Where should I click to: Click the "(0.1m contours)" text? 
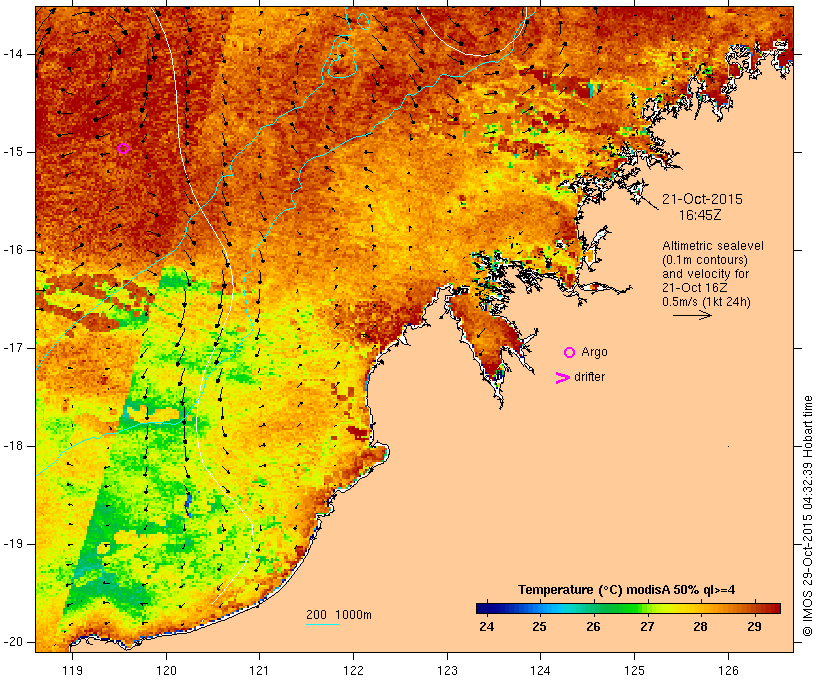click(705, 260)
